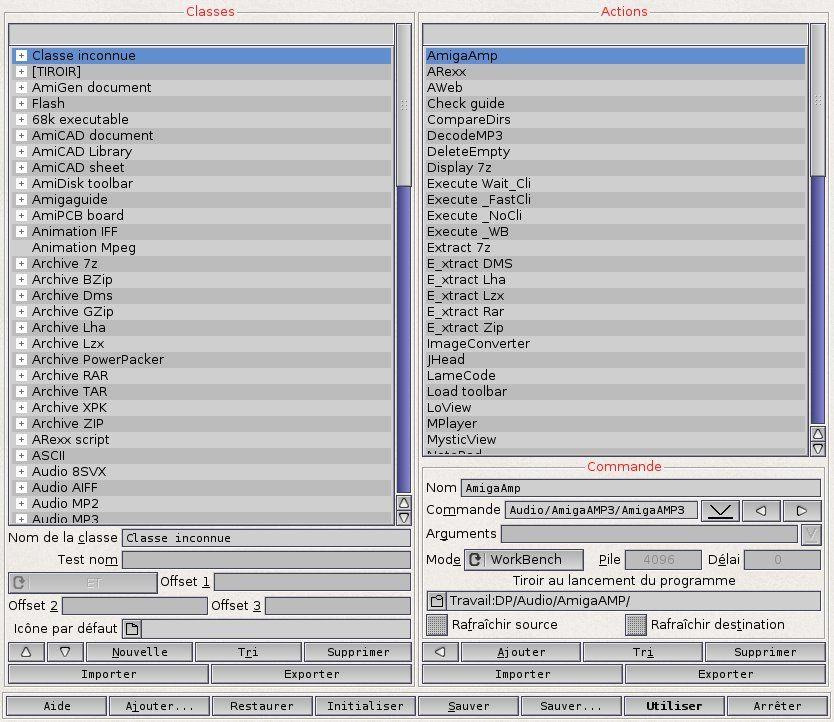
Task: Click the left arrow button after the Commande field
Action: pyautogui.click(x=761, y=511)
